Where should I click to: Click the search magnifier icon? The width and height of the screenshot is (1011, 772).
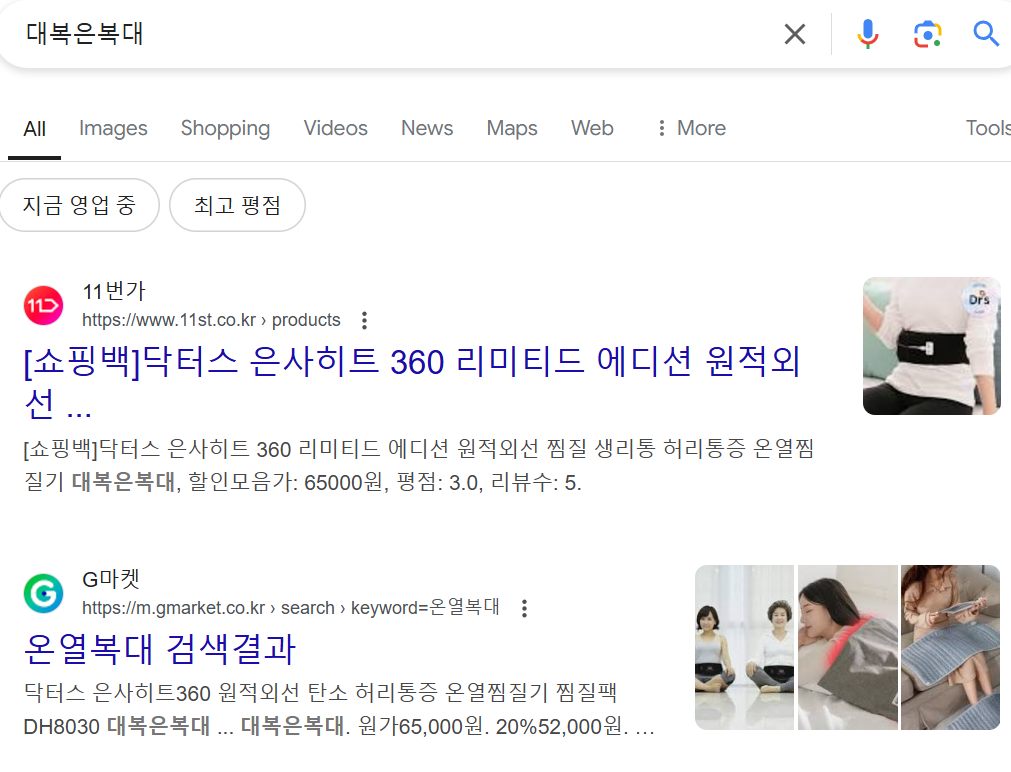[984, 33]
